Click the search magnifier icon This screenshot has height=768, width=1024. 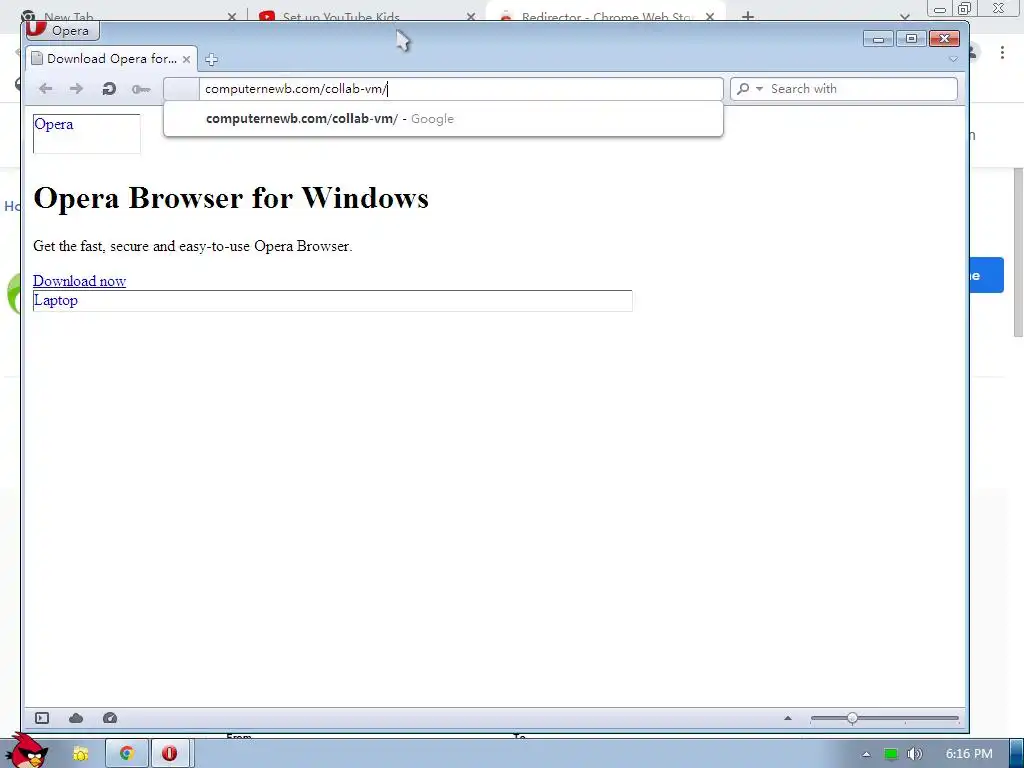pyautogui.click(x=743, y=89)
